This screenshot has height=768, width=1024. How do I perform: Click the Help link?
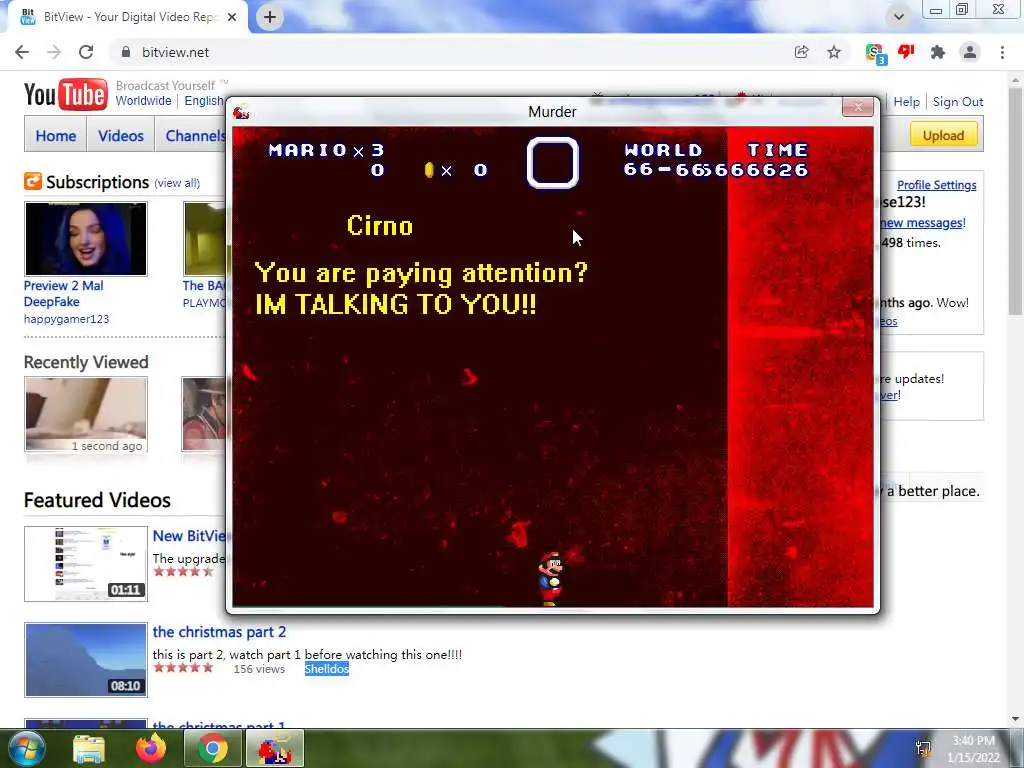(906, 102)
